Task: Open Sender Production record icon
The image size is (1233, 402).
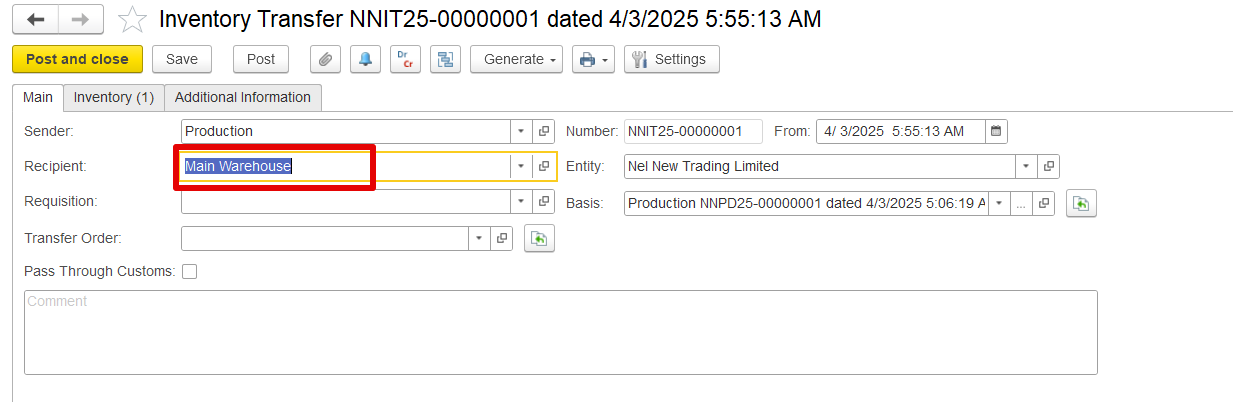Action: (x=544, y=131)
